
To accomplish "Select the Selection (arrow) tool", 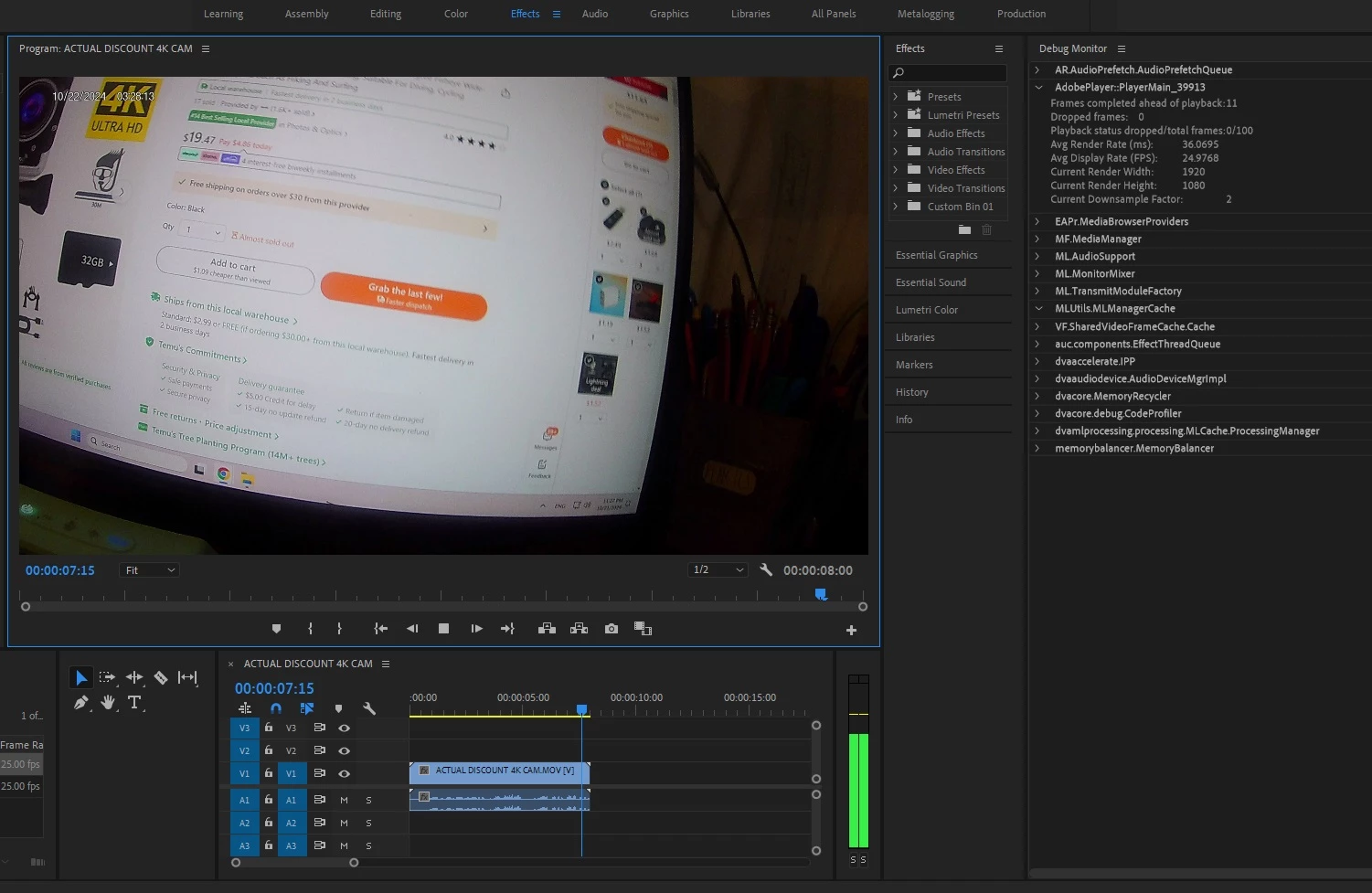I will pos(80,677).
